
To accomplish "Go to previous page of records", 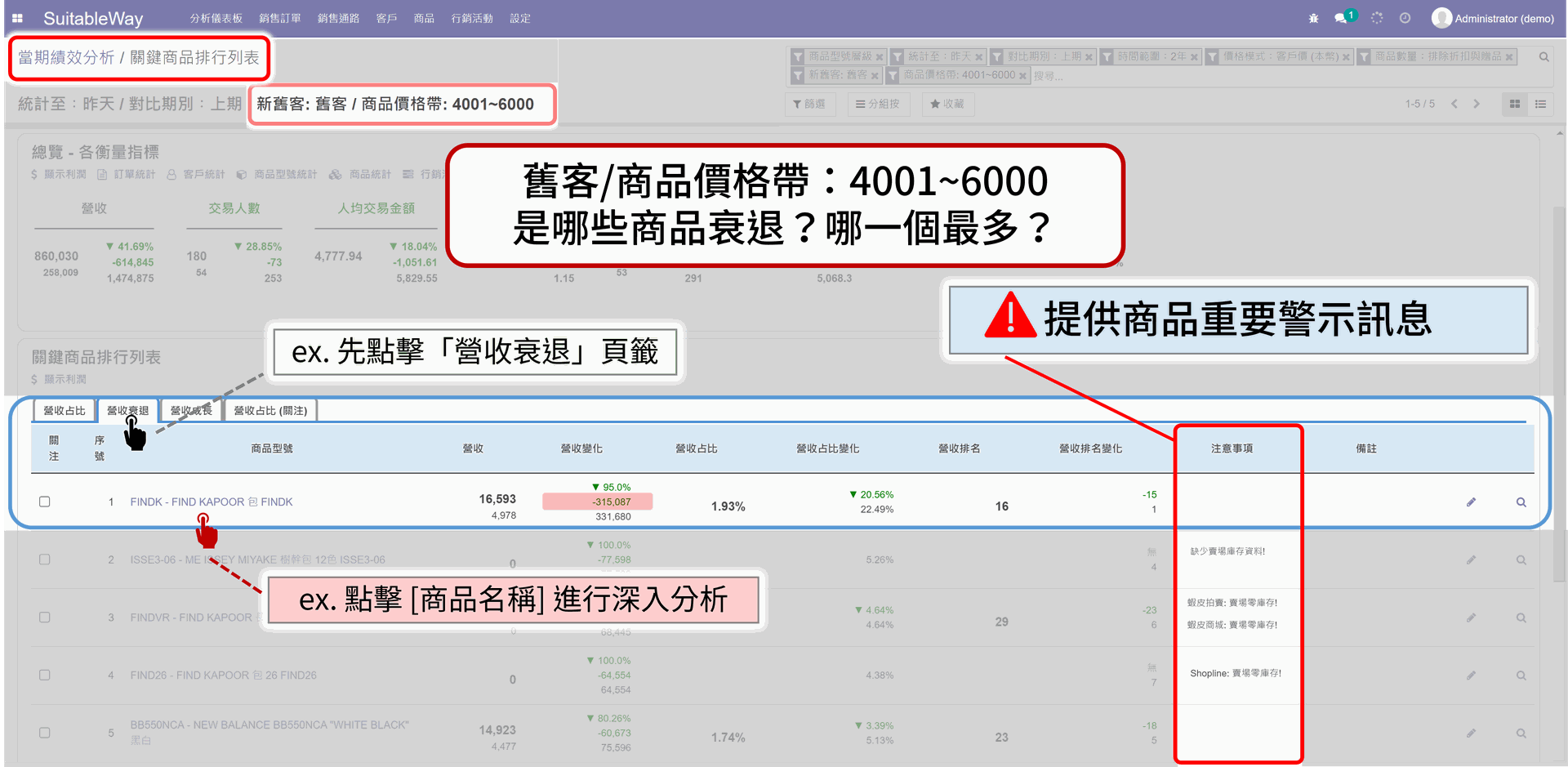I will click(x=1454, y=104).
